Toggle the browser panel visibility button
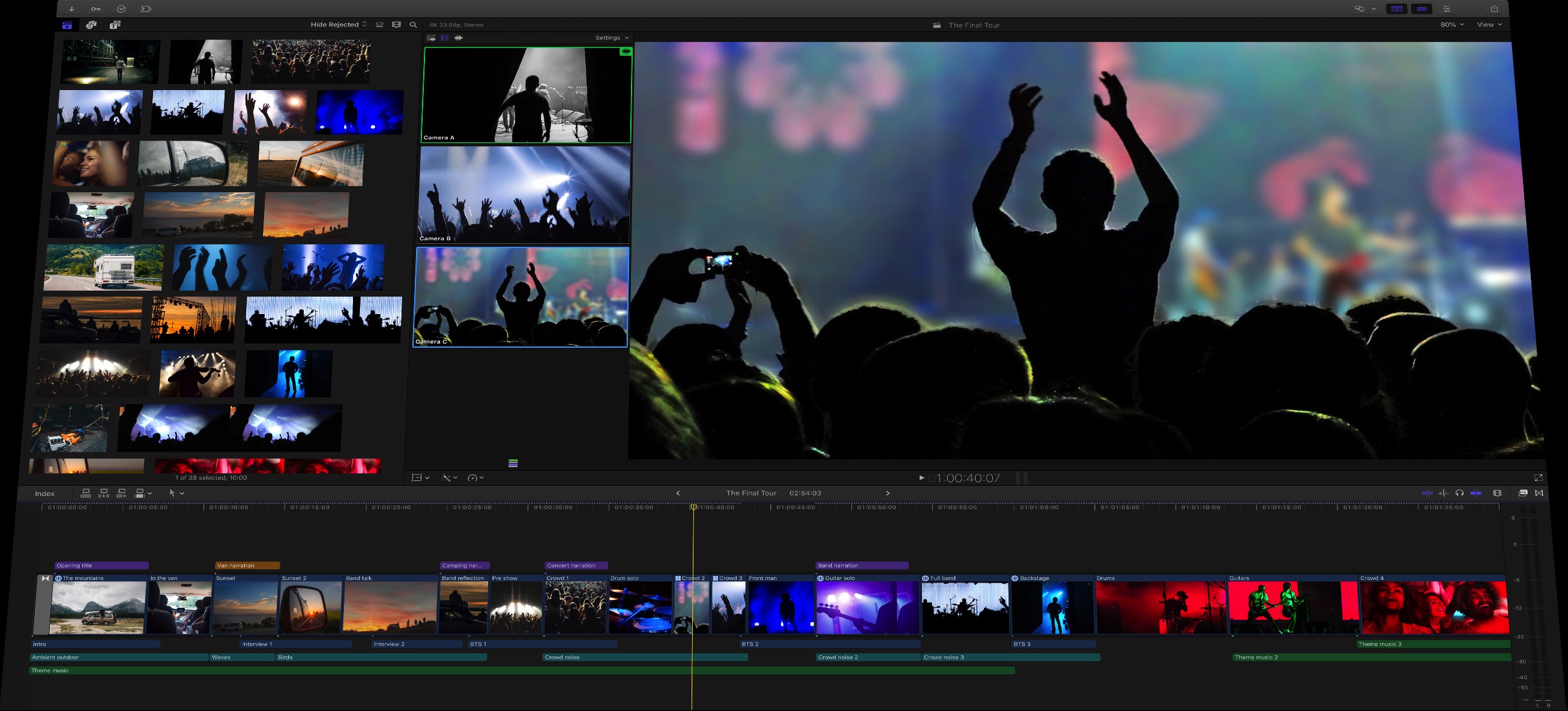This screenshot has height=711, width=1568. (1397, 9)
